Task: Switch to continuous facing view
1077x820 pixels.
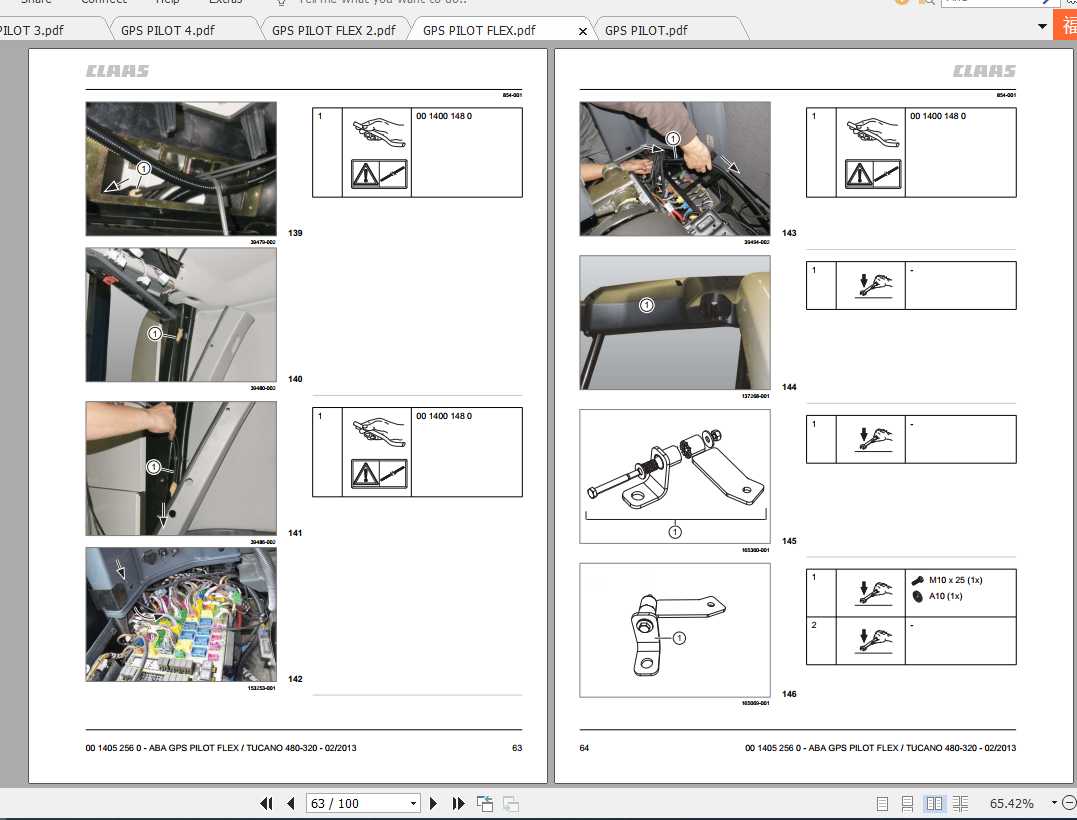Action: click(960, 803)
